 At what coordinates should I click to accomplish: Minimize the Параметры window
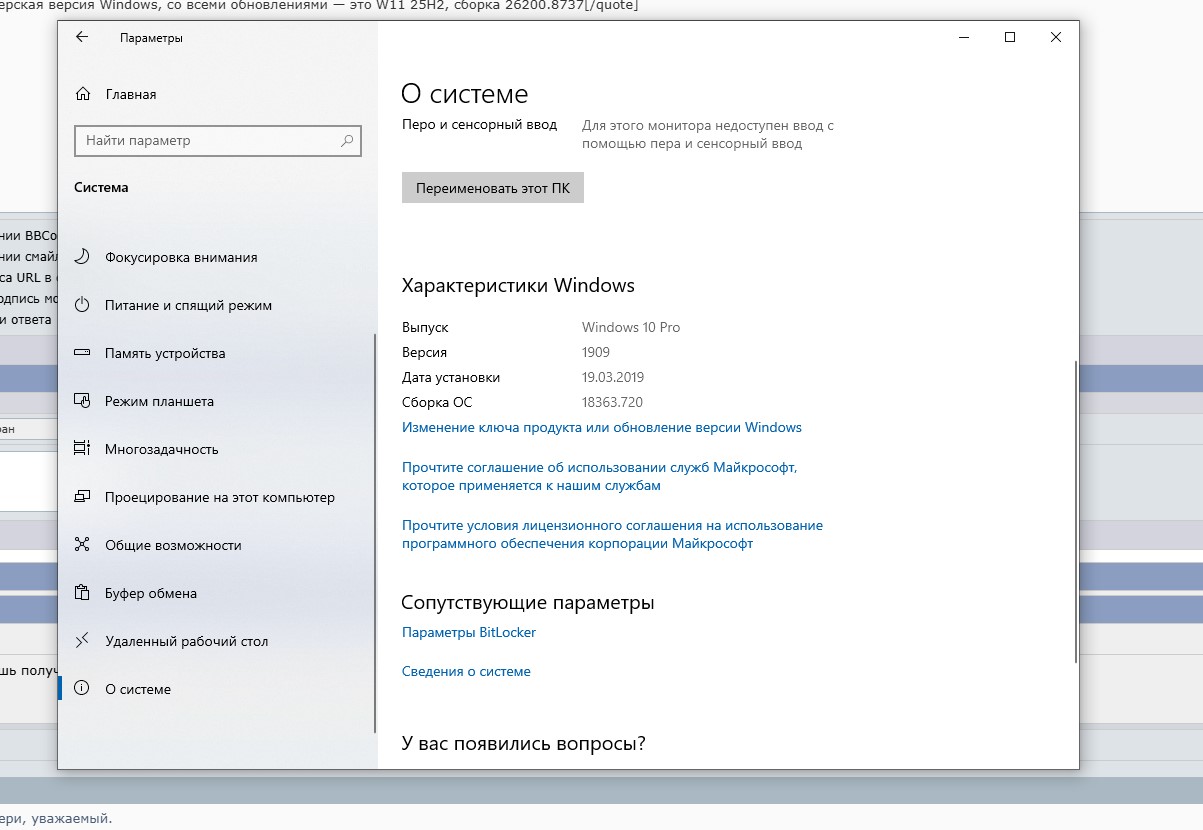tap(964, 37)
